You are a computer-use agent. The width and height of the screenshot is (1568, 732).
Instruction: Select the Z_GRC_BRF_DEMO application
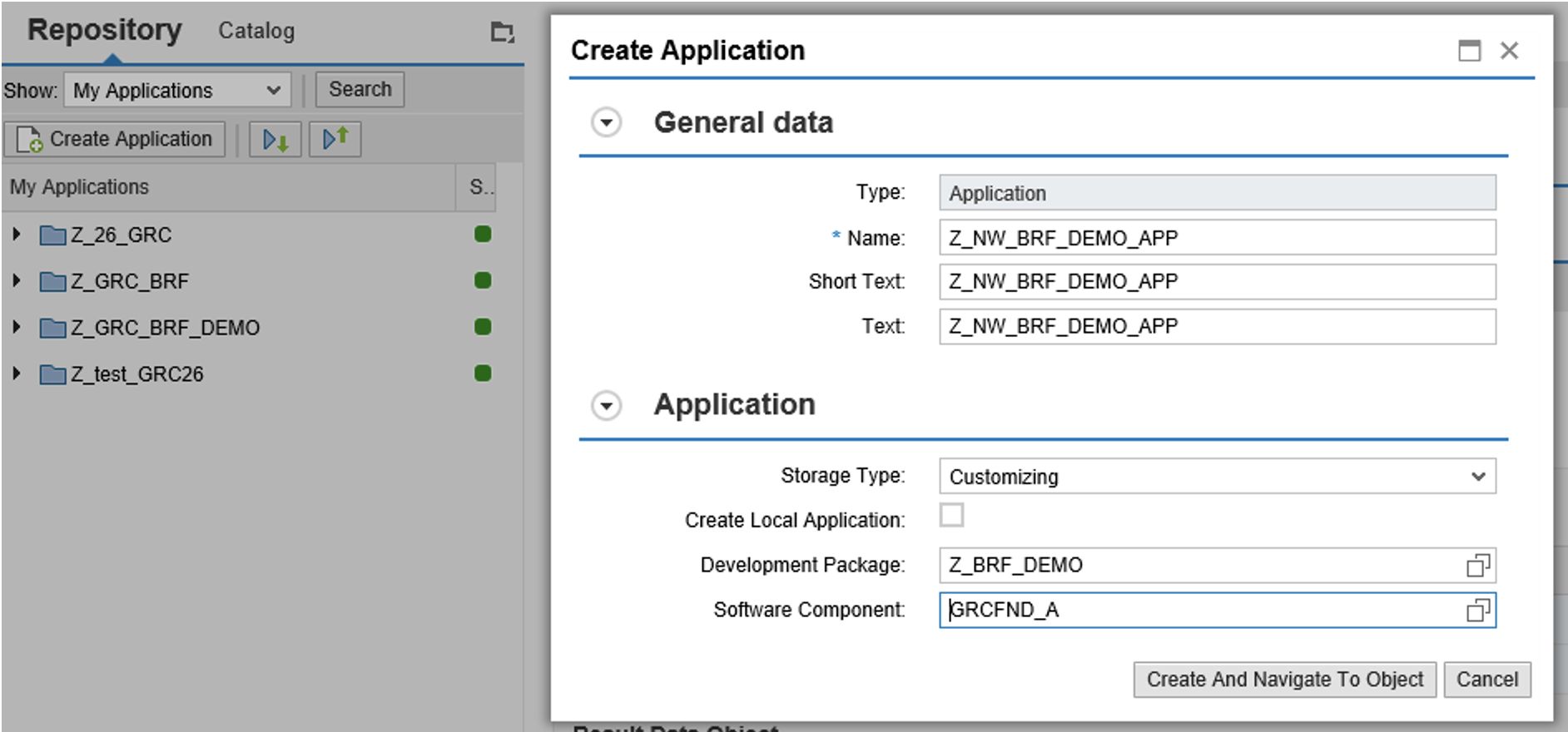[x=166, y=329]
